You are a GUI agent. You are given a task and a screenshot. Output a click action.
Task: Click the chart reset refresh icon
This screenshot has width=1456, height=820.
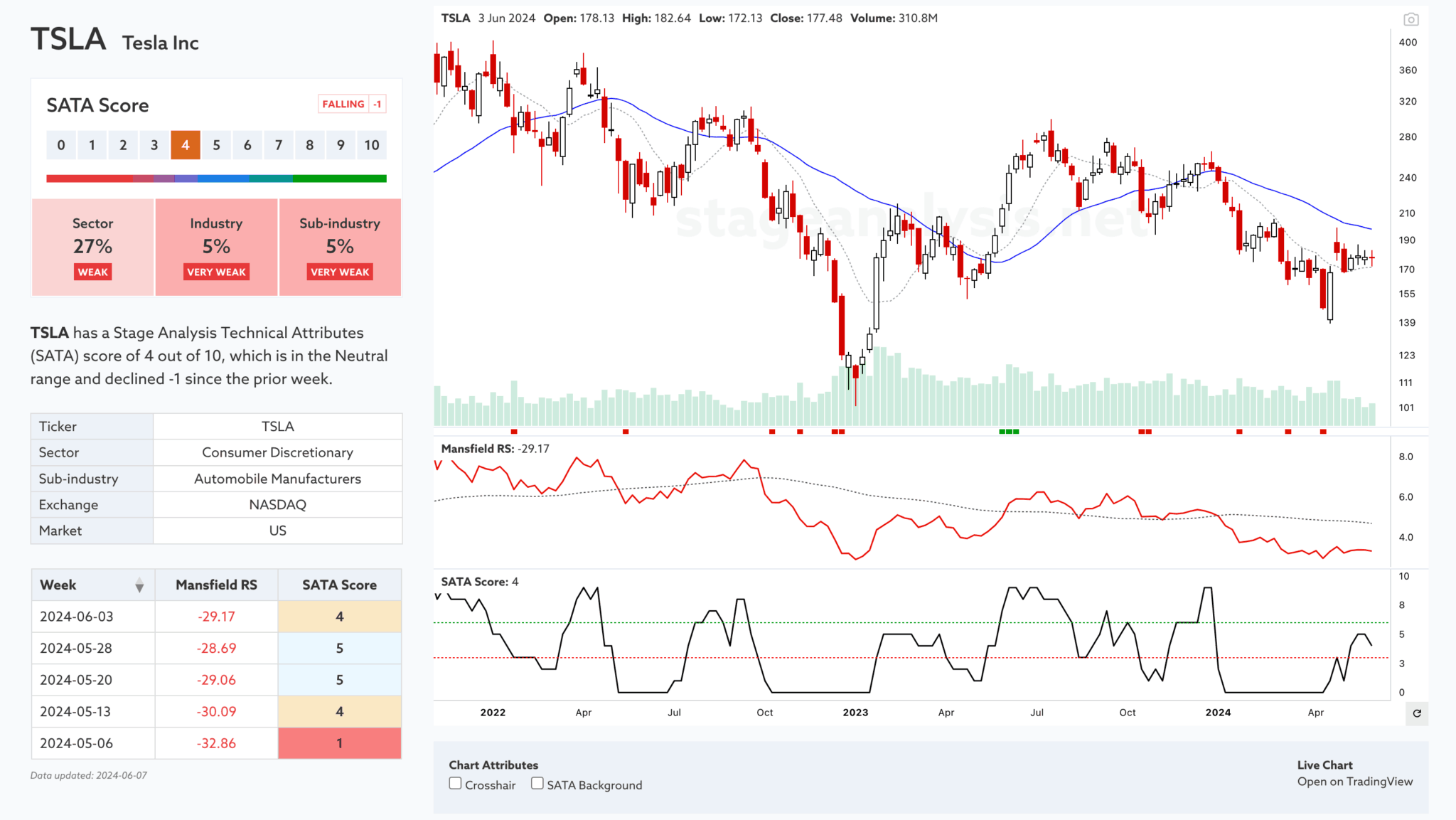tap(1417, 713)
